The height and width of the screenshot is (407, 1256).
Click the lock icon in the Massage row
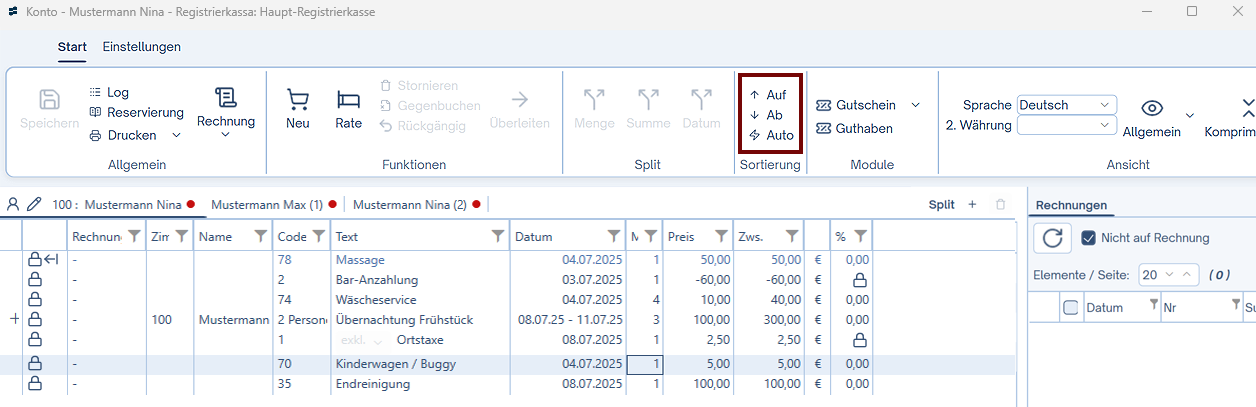pos(35,260)
